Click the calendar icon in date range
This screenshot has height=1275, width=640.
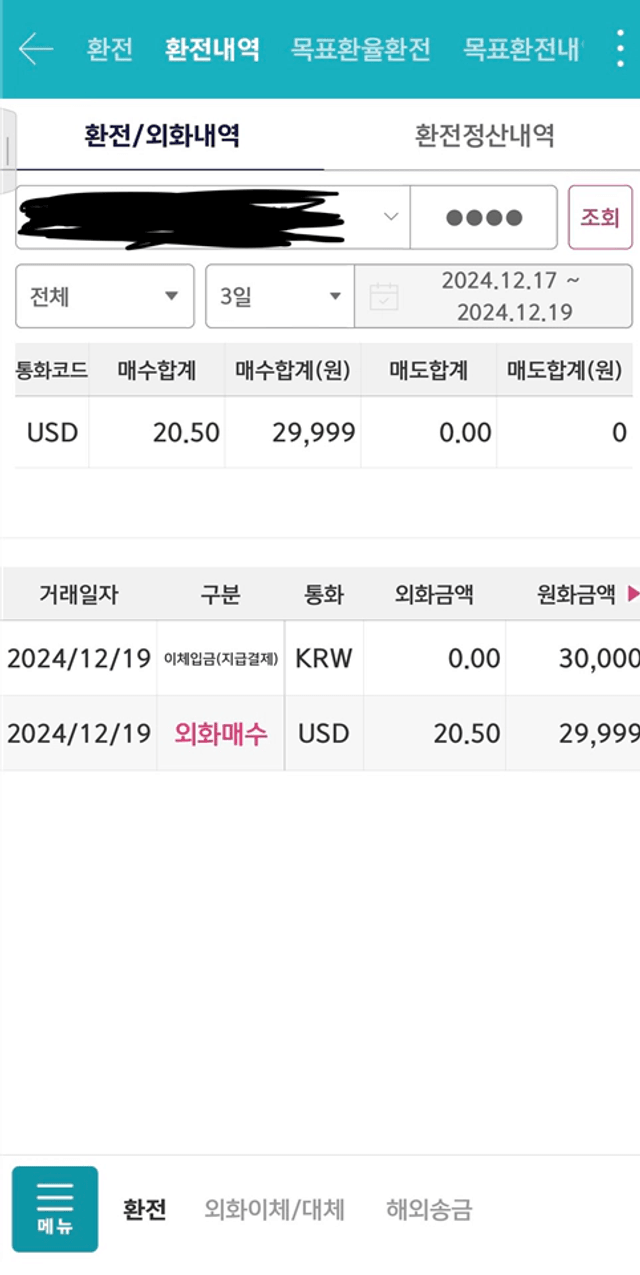coord(384,297)
